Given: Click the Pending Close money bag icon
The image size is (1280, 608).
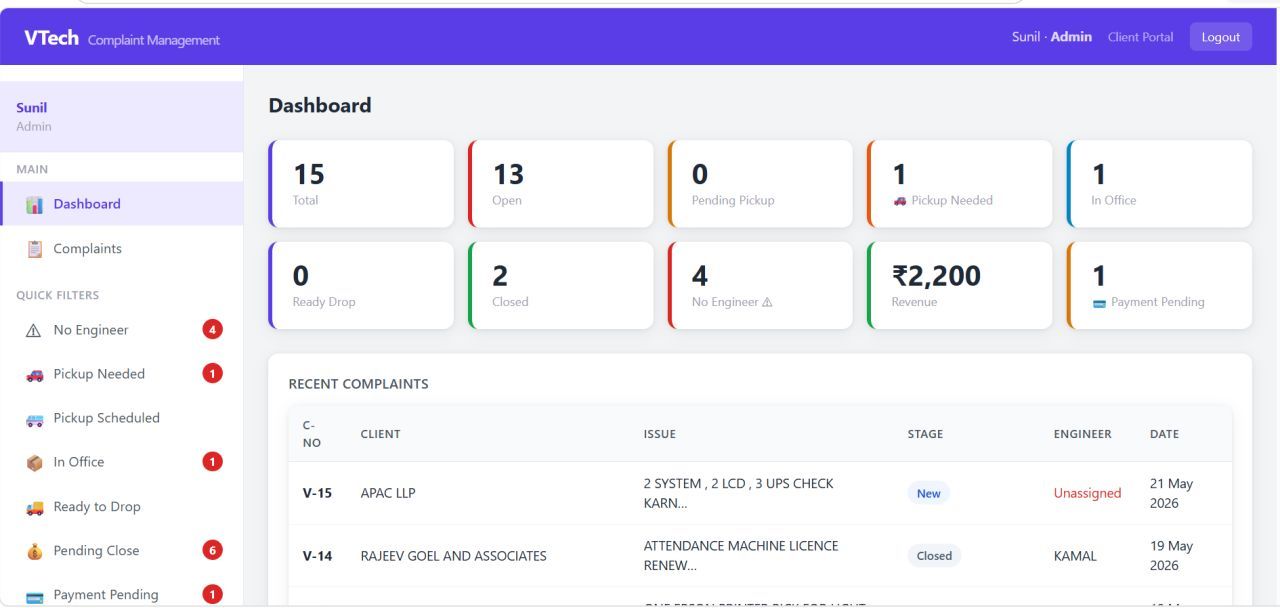Looking at the screenshot, I should pyautogui.click(x=34, y=551).
